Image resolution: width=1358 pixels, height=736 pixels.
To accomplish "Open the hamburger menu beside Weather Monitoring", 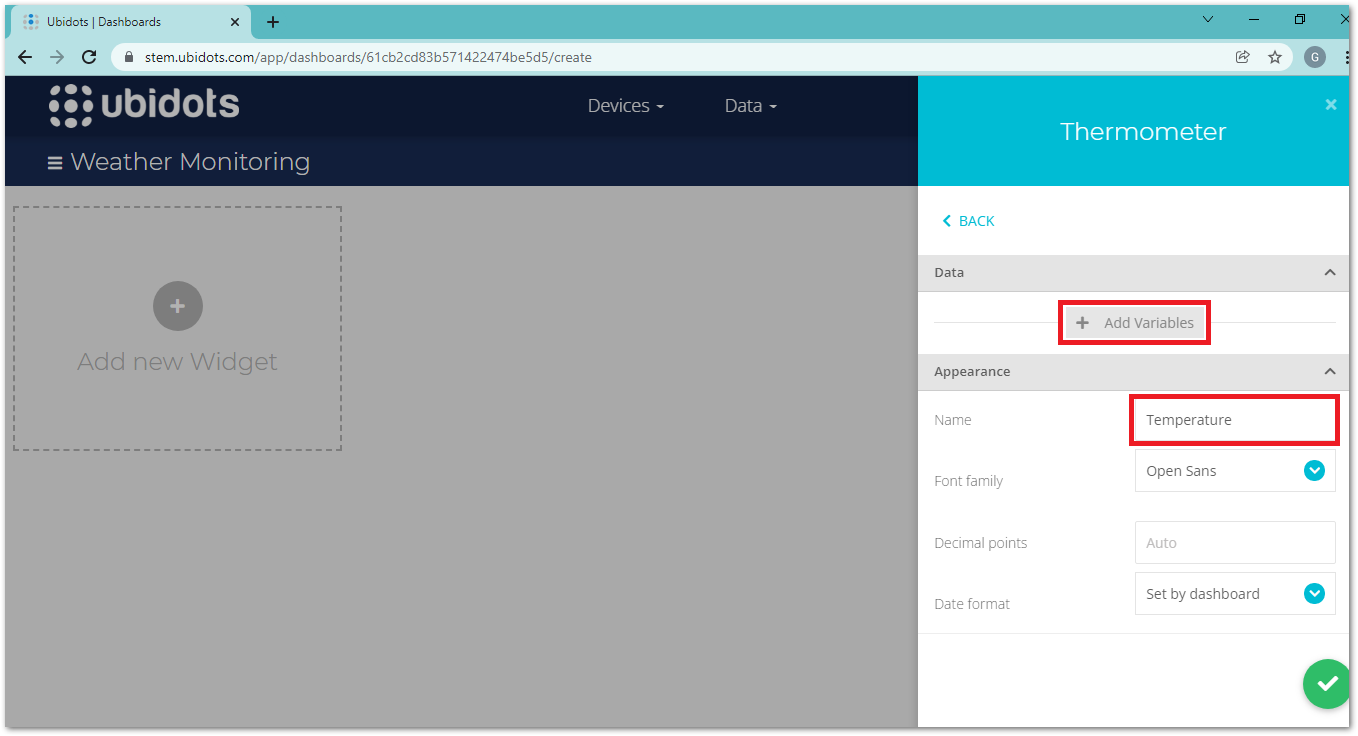I will click(55, 163).
